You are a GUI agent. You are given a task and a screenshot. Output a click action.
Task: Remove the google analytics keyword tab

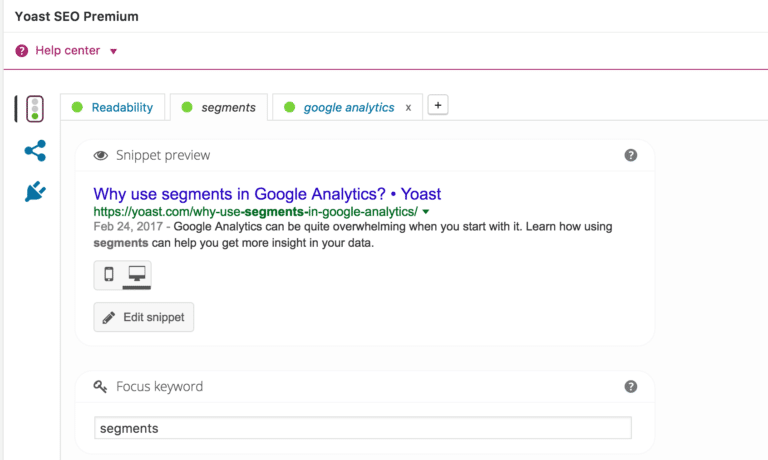(408, 108)
